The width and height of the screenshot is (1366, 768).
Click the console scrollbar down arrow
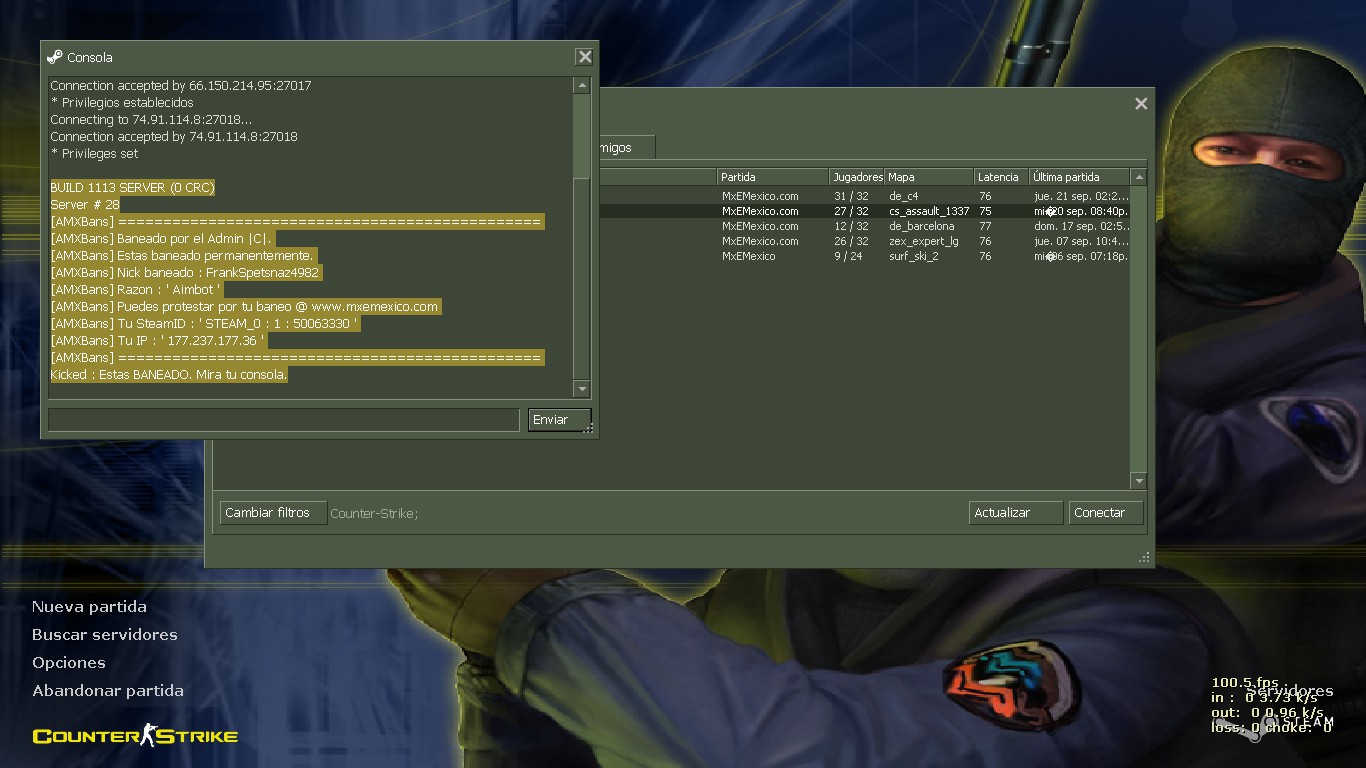[582, 388]
